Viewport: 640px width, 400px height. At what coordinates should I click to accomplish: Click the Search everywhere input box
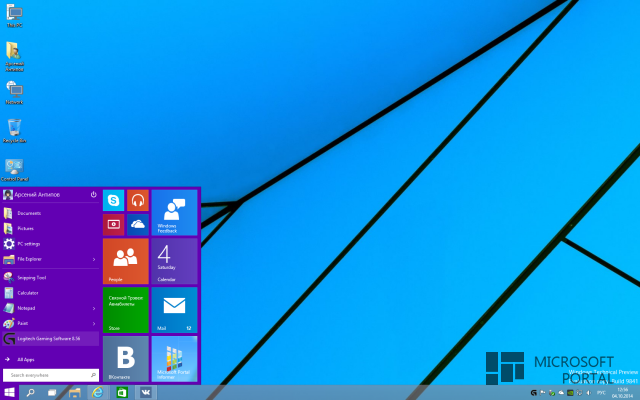pos(51,375)
